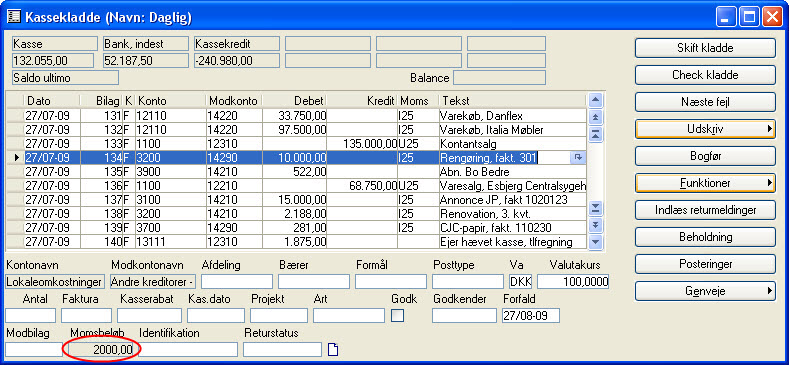Click the document icon beside Returstatus
Screen dimensions: 789x365
[332, 349]
